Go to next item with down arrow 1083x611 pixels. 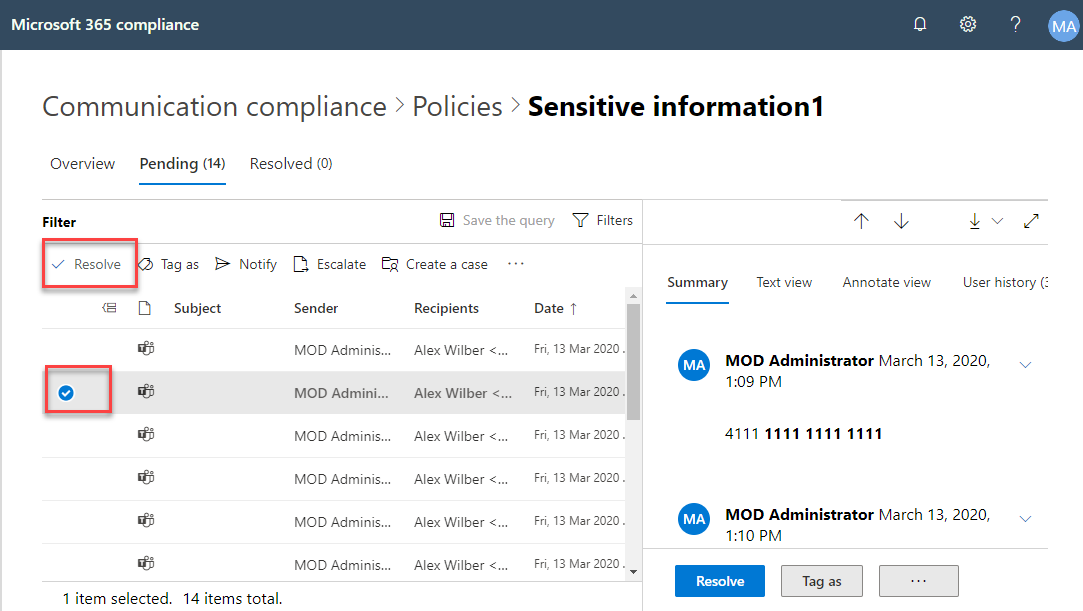click(901, 222)
